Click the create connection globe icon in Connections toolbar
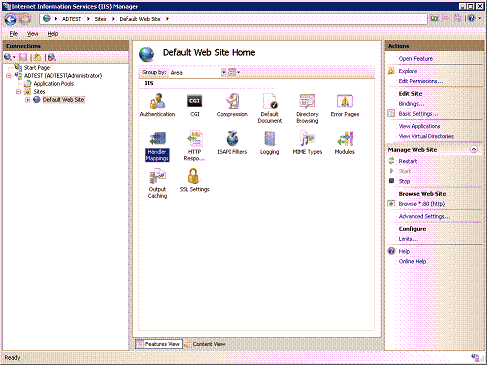The width and height of the screenshot is (487, 365). tap(8, 57)
